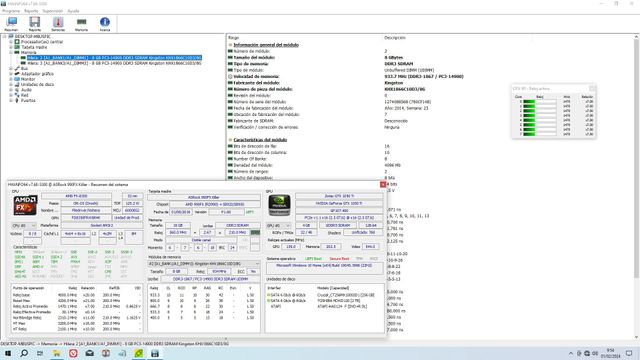This screenshot has height=360, width=640.
Task: Click the Core 7 clock bar
Action: click(539, 134)
